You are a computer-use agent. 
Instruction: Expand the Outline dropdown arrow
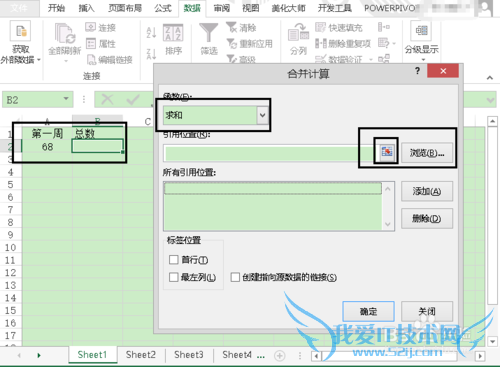point(423,60)
